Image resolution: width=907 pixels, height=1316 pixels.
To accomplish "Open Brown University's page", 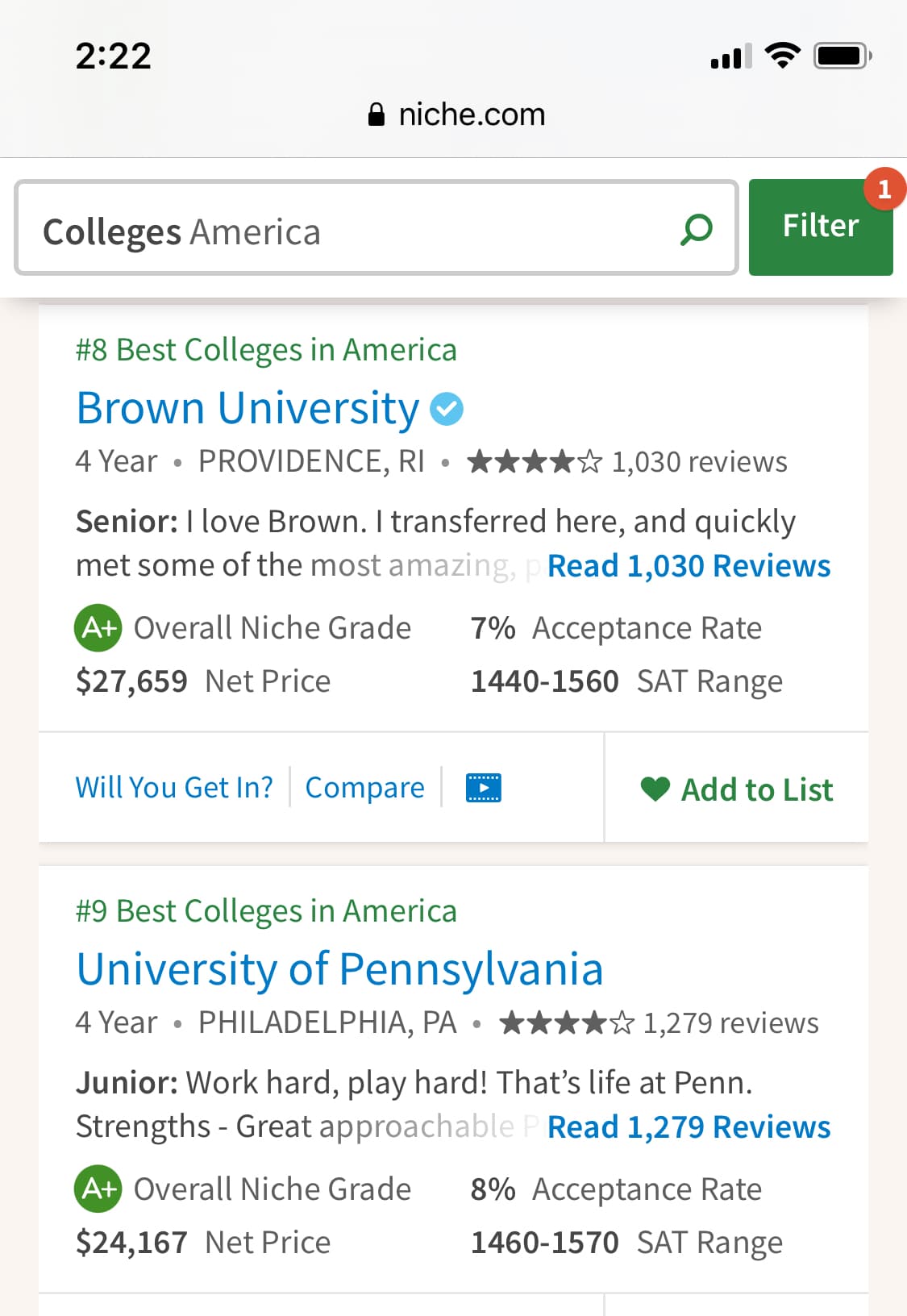I will (x=248, y=408).
